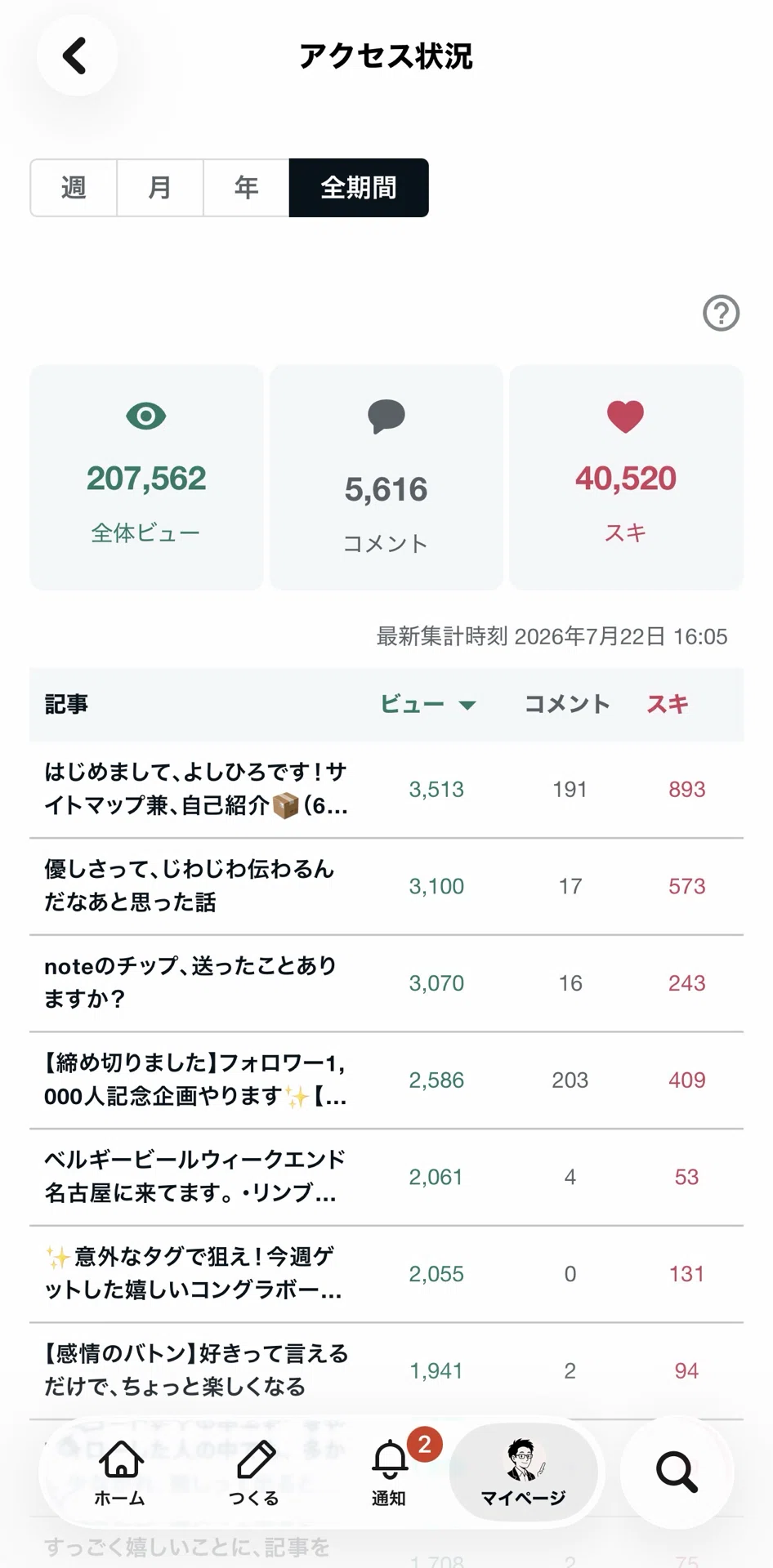Sort the table by コメント column
Screen dimensions: 773x1568
click(x=567, y=704)
